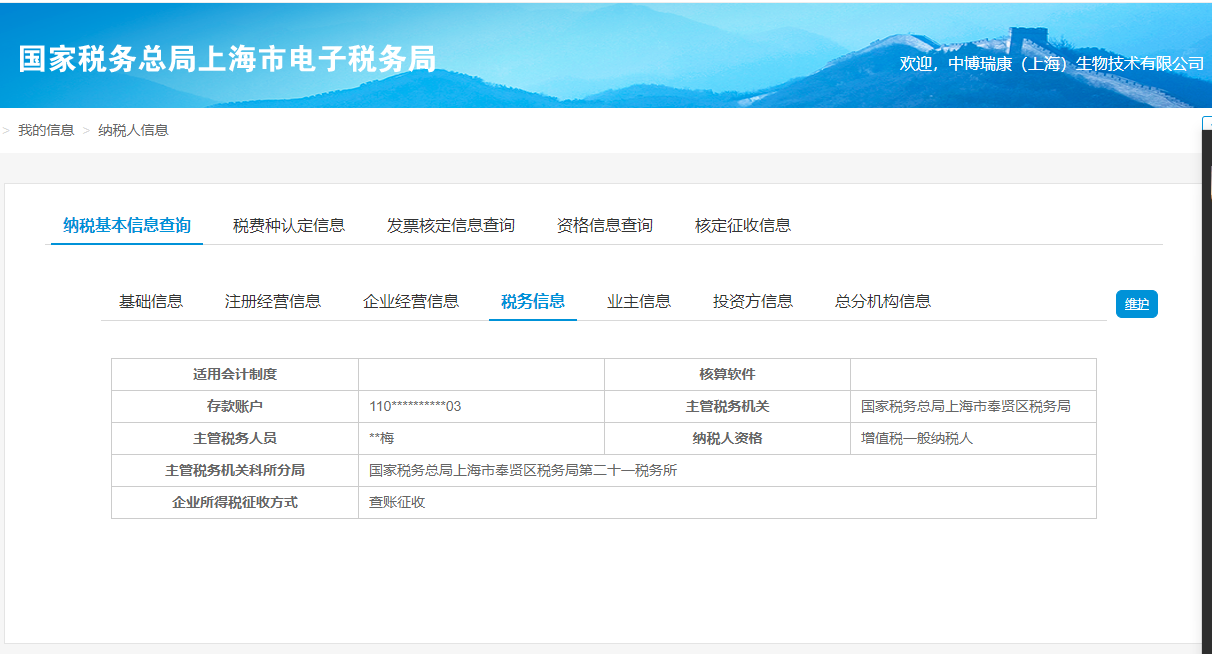Open 总分机构信息 sub-tab
The width and height of the screenshot is (1212, 654).
click(x=883, y=301)
